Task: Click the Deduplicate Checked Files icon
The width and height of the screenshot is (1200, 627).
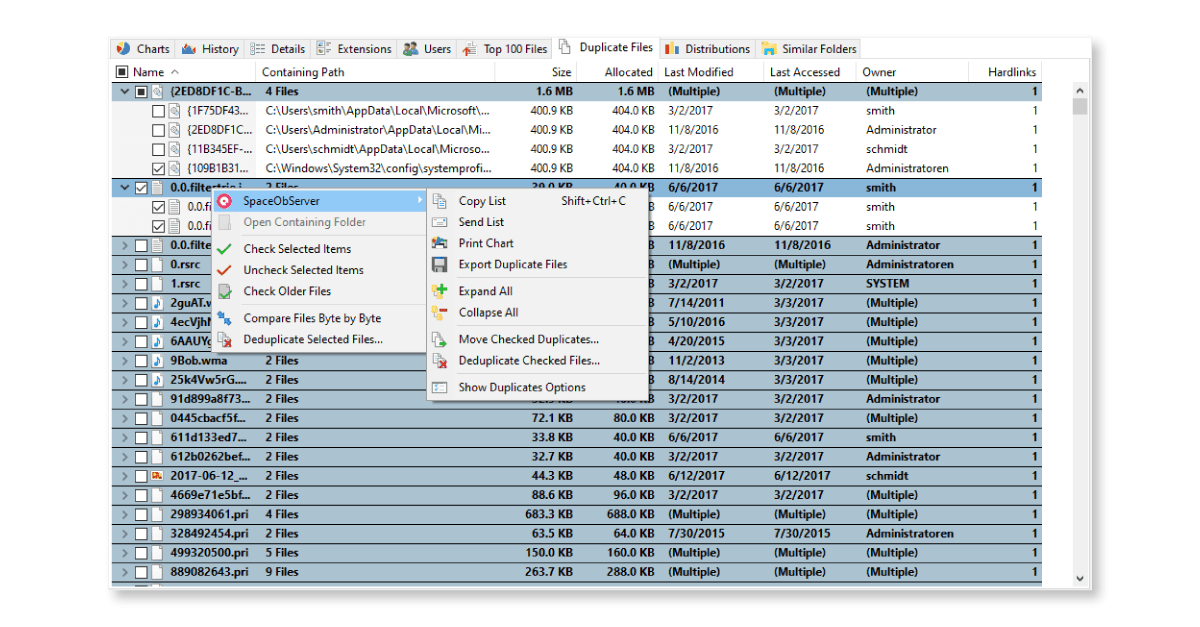Action: click(439, 360)
